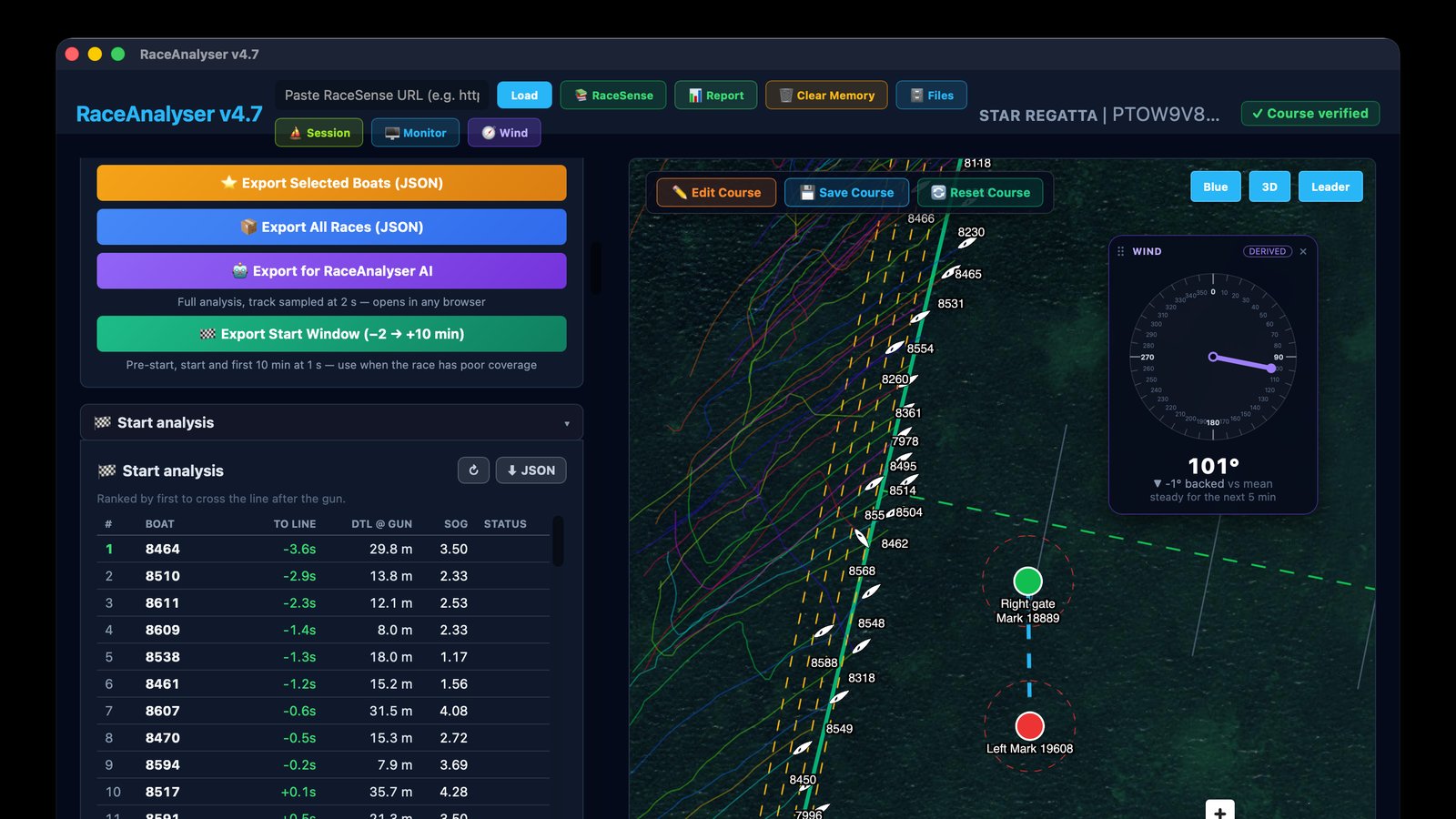1456x819 pixels.
Task: Click the map zoom-in plus button
Action: click(1220, 811)
